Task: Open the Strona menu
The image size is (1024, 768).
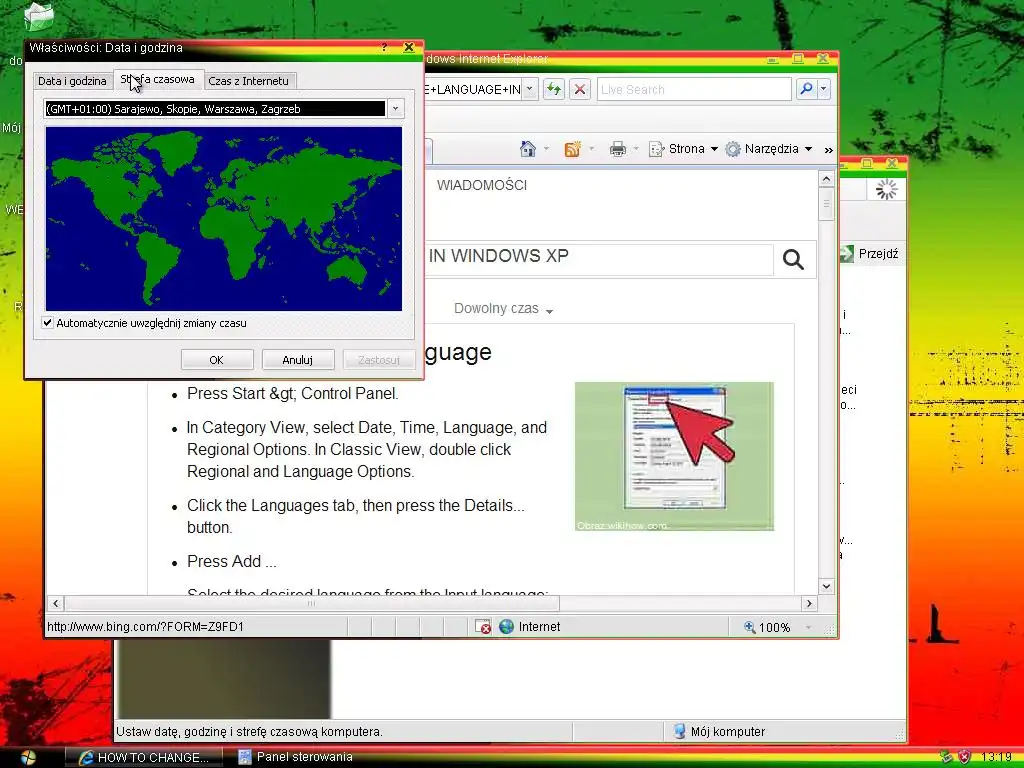Action: coord(683,149)
